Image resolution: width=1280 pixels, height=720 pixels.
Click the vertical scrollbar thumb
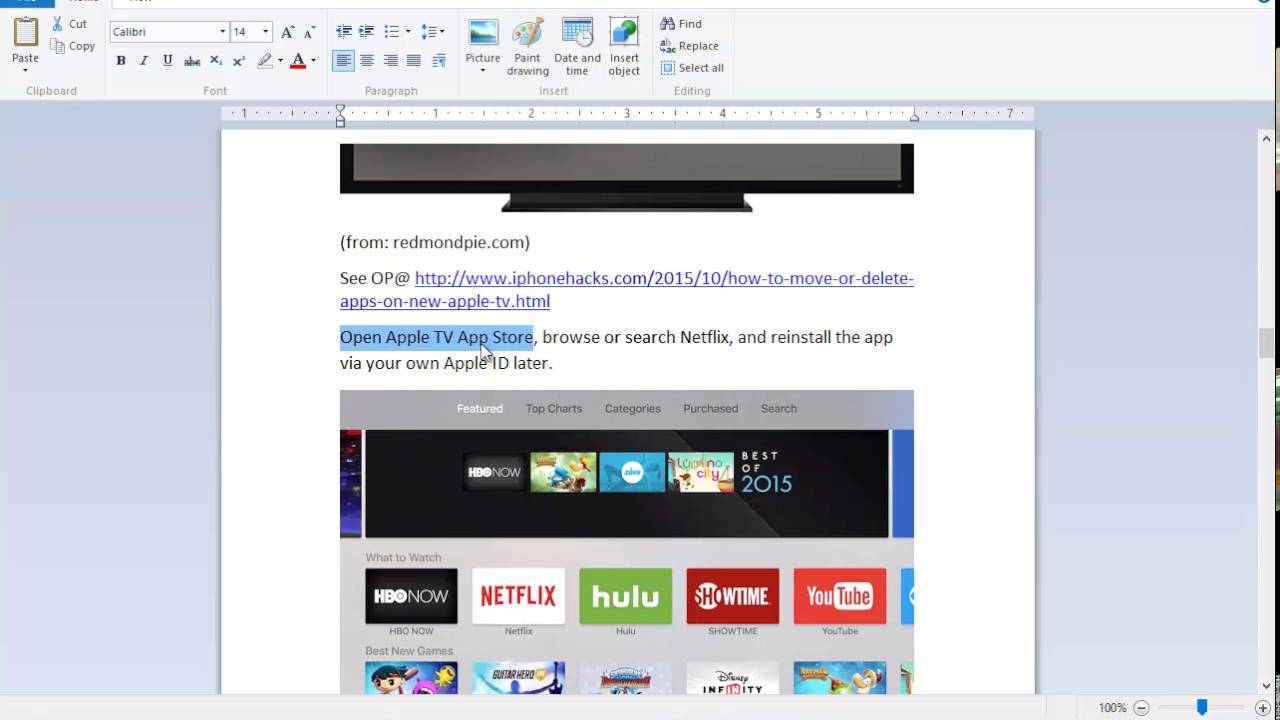point(1267,344)
